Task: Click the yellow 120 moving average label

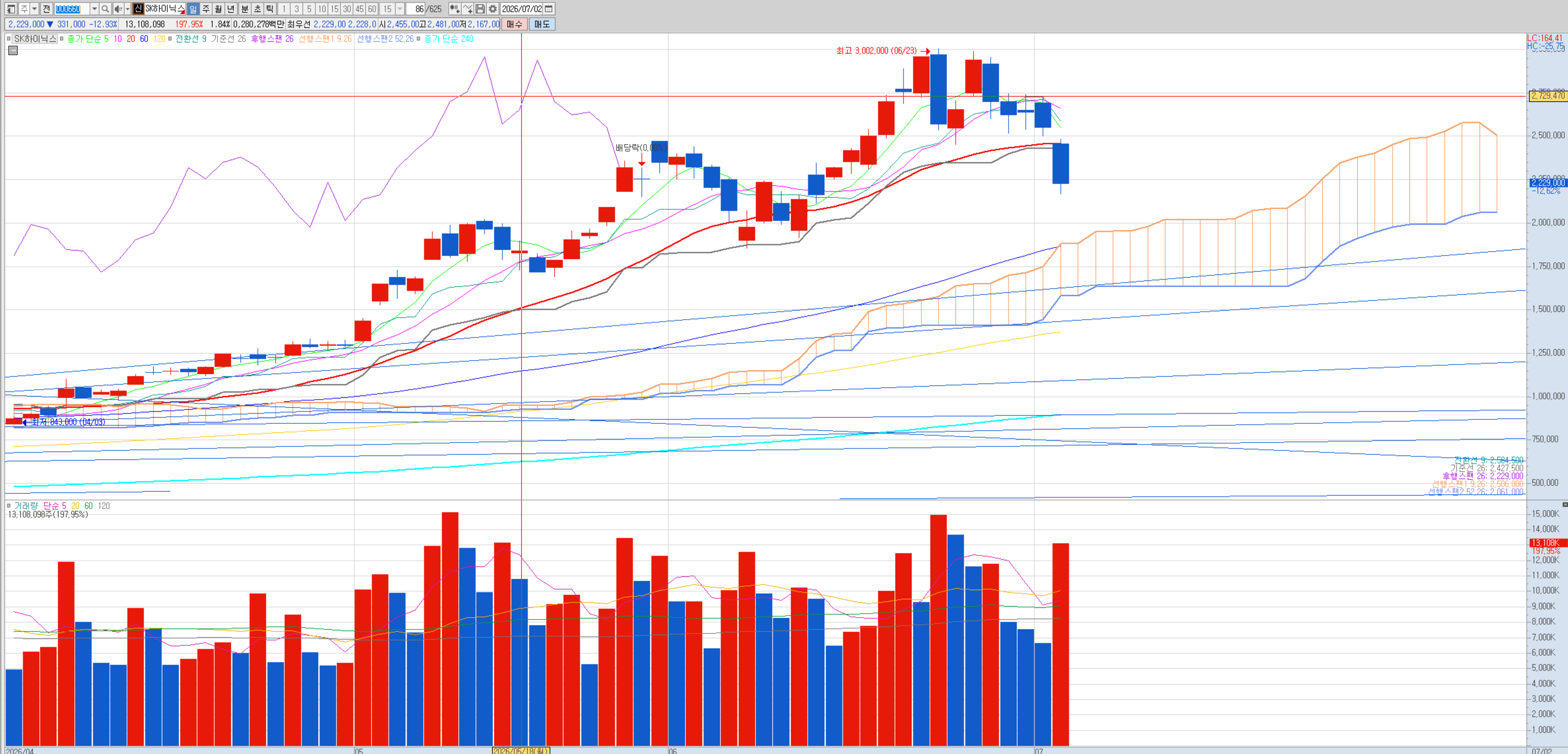Action: click(x=159, y=38)
